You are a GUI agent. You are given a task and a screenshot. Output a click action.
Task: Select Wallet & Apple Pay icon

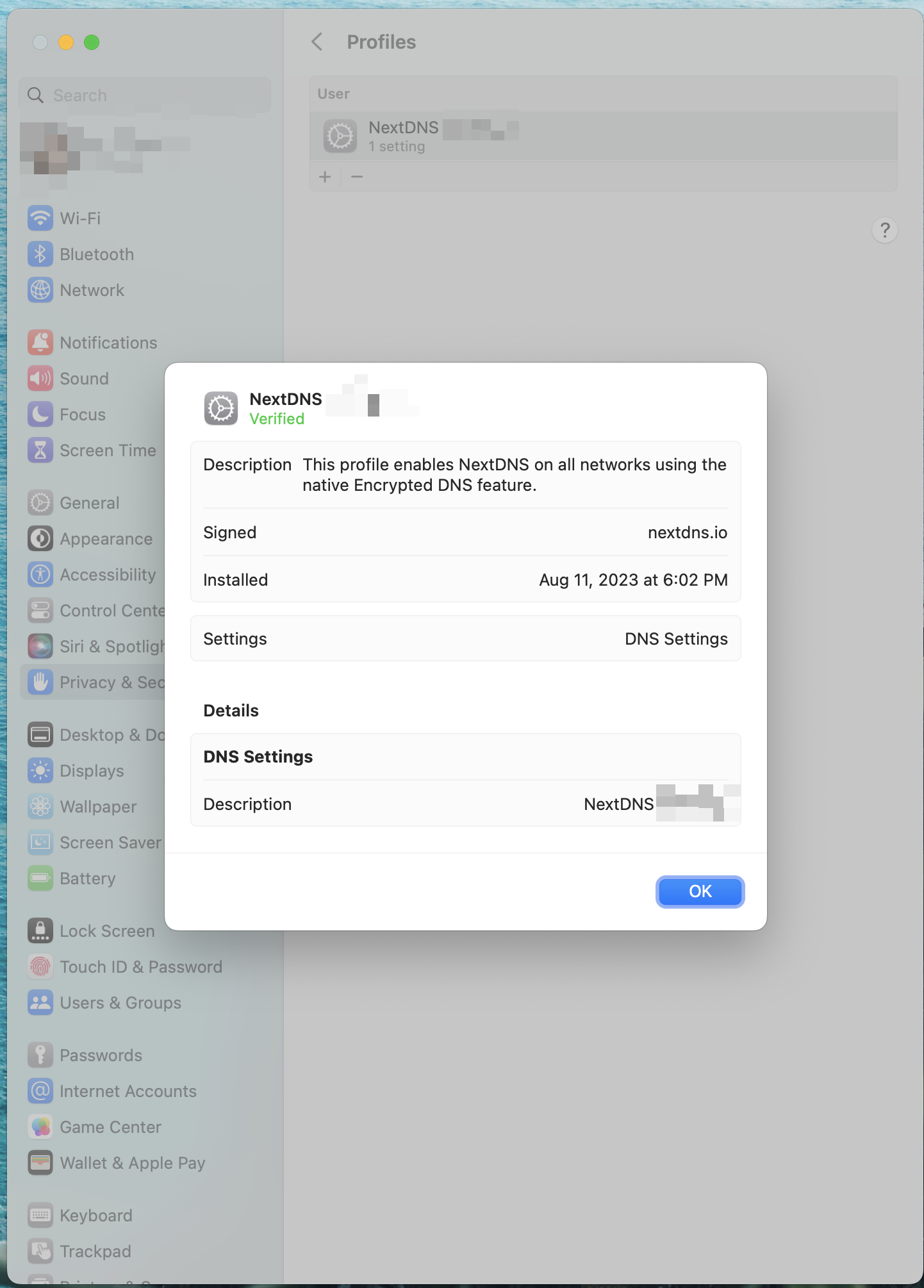point(40,1163)
